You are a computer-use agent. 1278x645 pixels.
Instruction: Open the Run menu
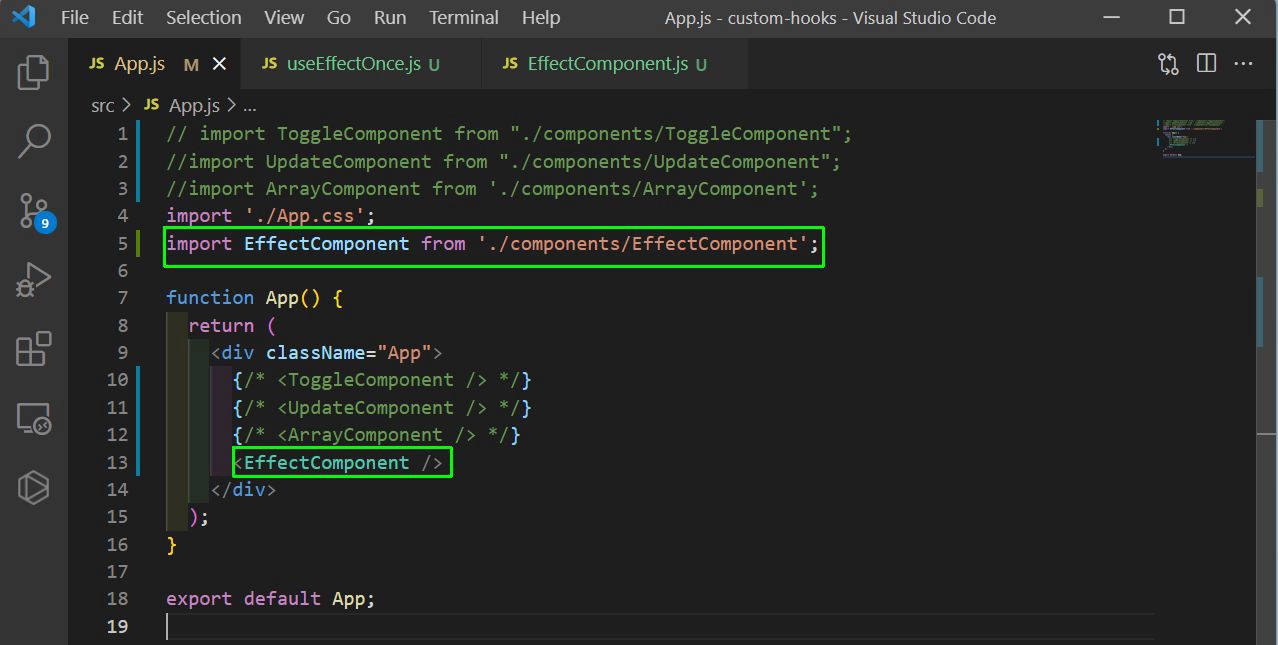390,18
